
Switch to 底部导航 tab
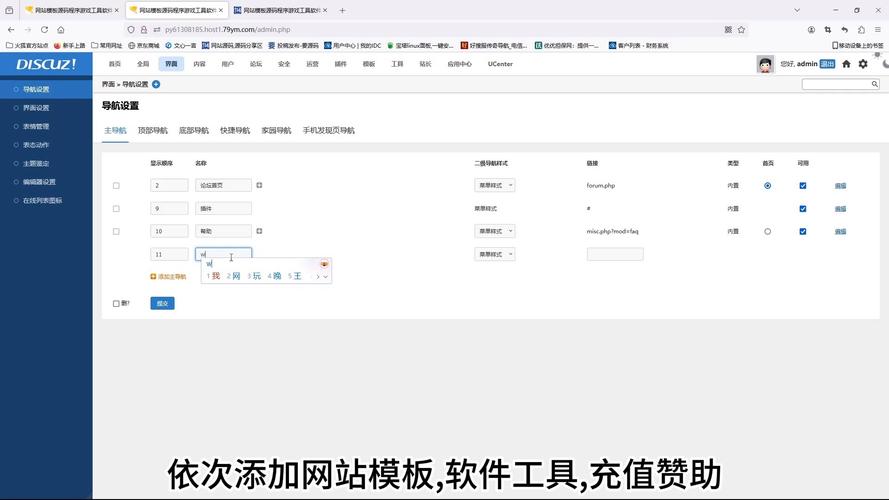(194, 130)
